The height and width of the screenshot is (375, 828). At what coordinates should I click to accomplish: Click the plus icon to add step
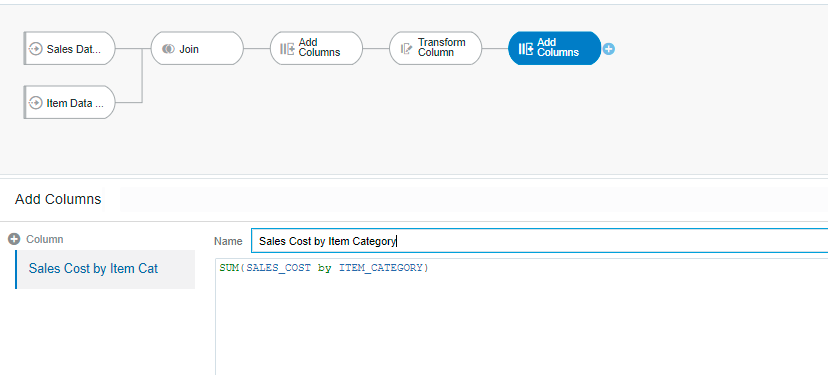click(609, 49)
